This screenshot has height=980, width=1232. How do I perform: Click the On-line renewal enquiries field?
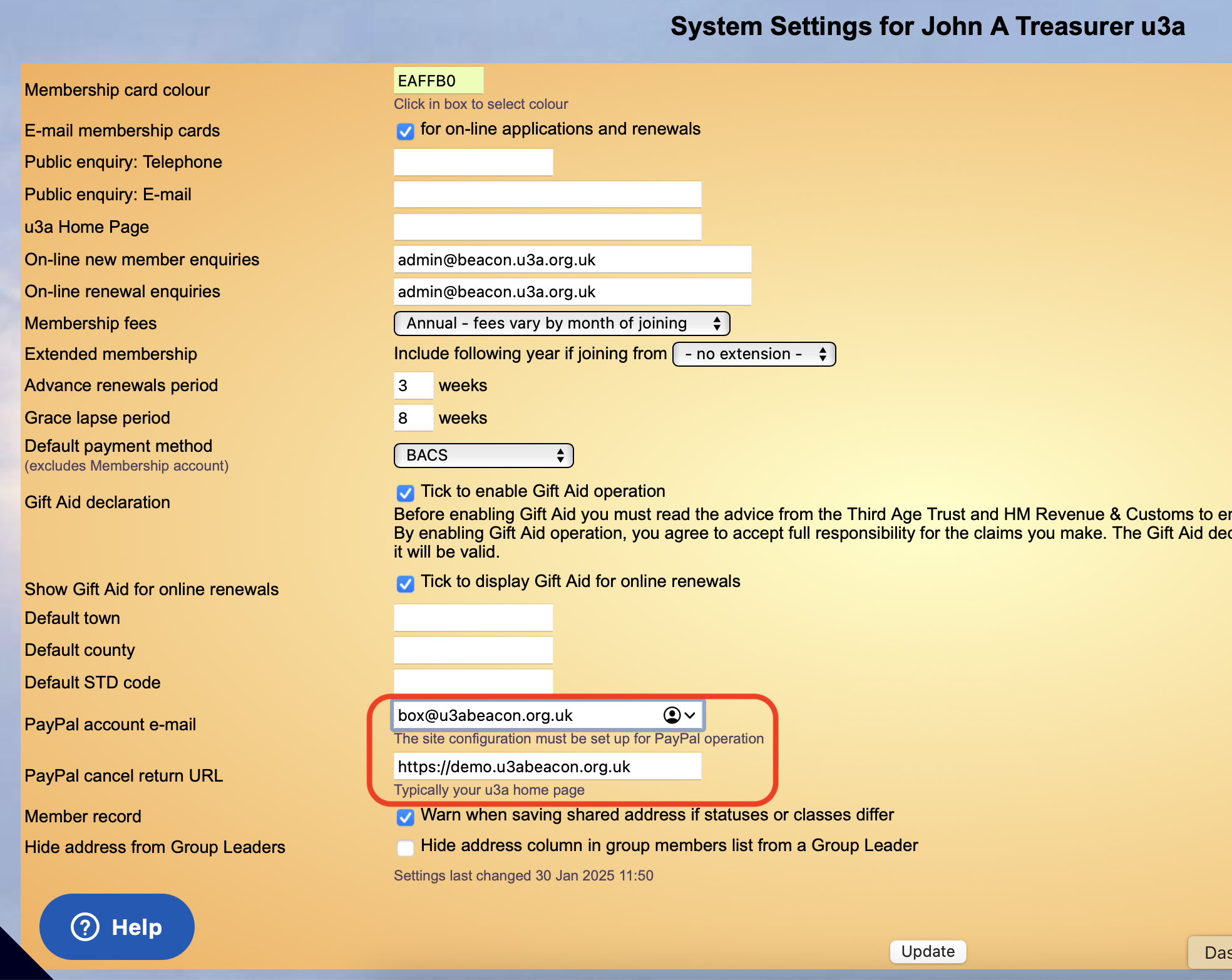572,292
